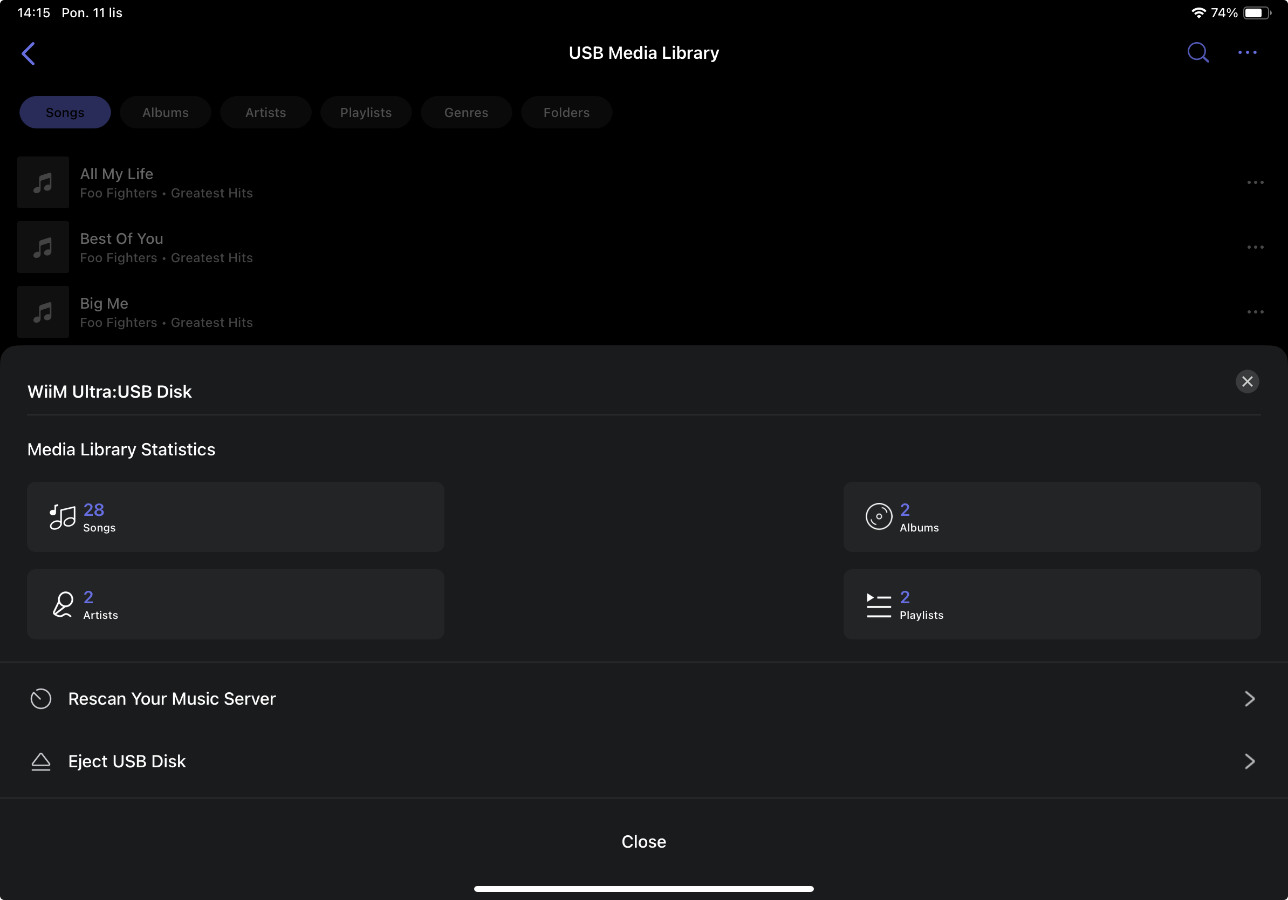The width and height of the screenshot is (1288, 900).
Task: Click the Albums disc icon
Action: click(x=879, y=517)
